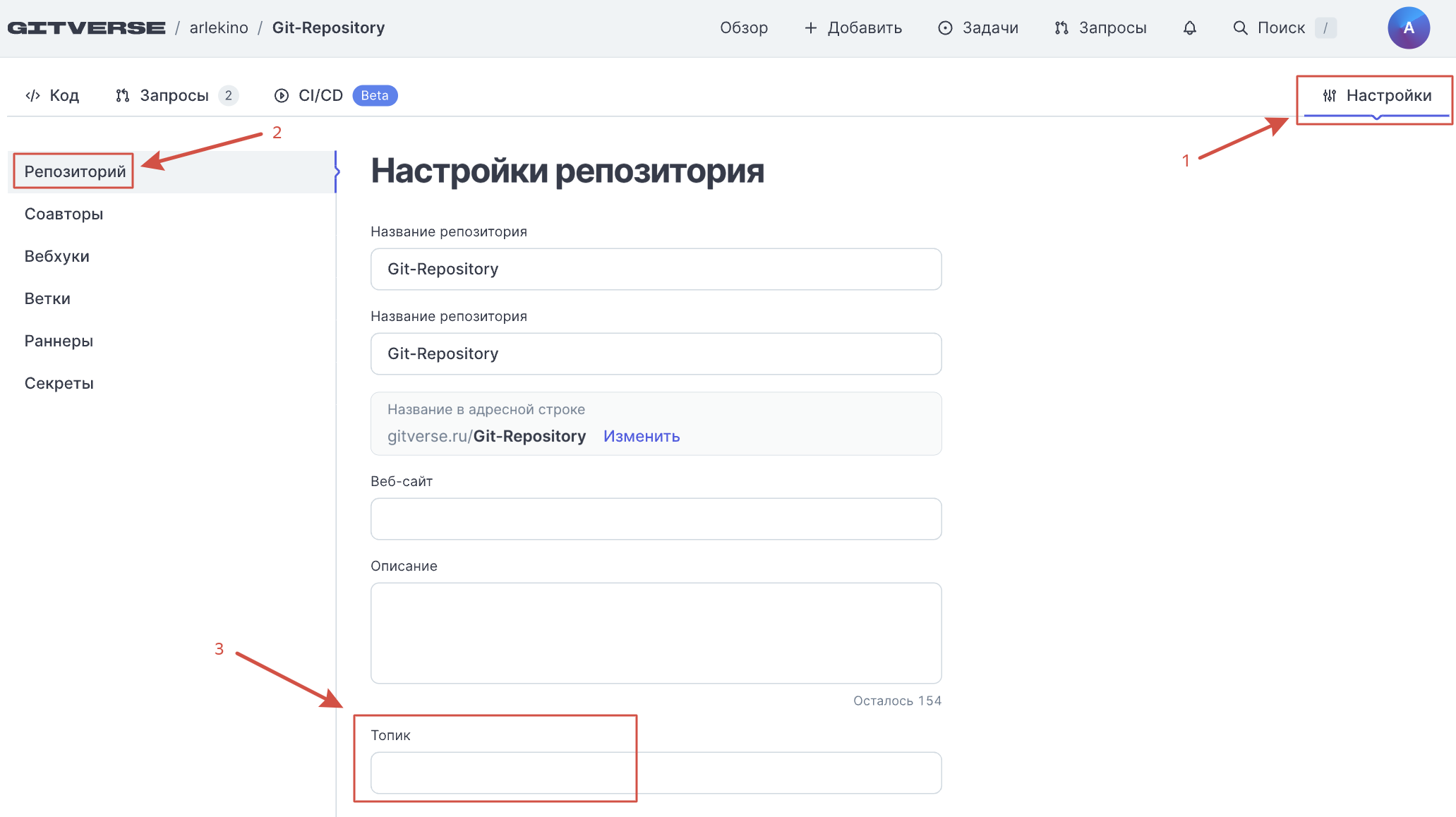Click the slash shortcut key hint

click(1325, 28)
